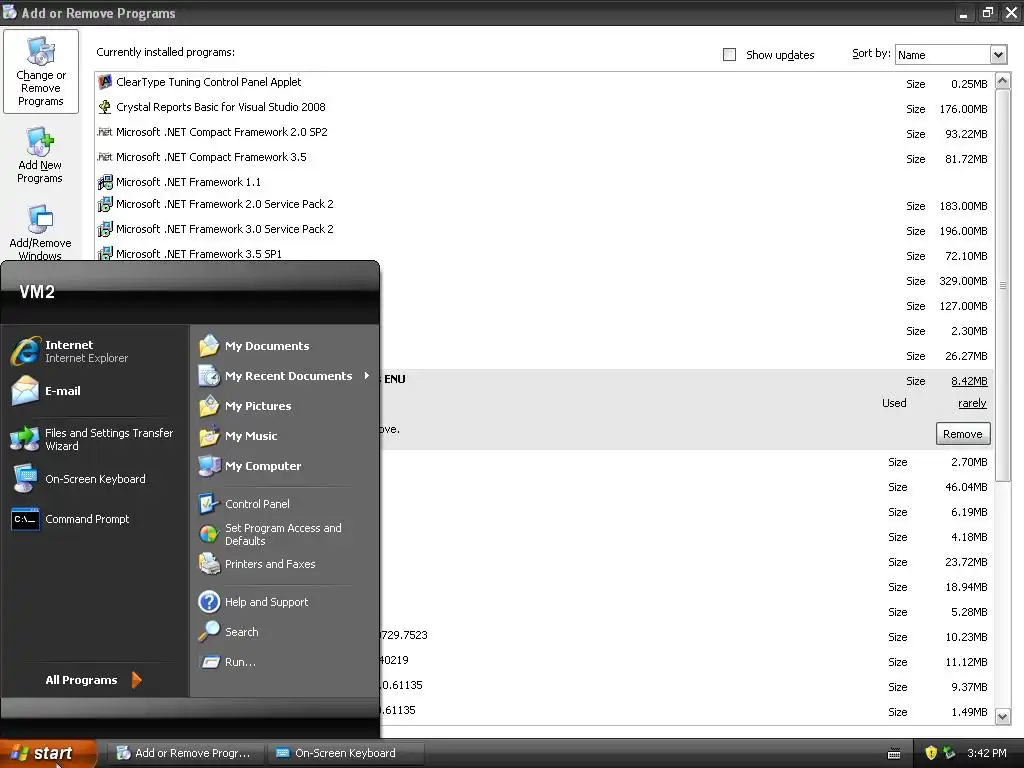Enable Show updates checkbox
1024x768 pixels.
tap(729, 55)
